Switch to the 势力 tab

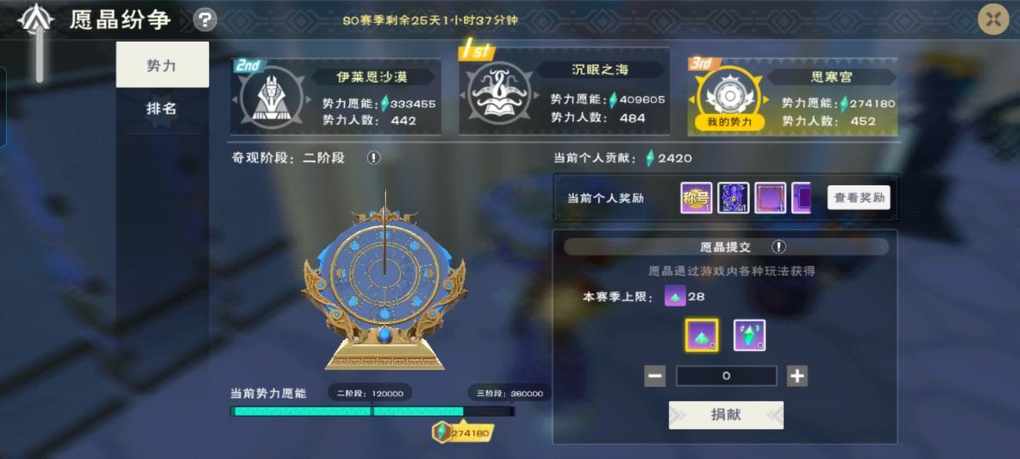coord(163,65)
